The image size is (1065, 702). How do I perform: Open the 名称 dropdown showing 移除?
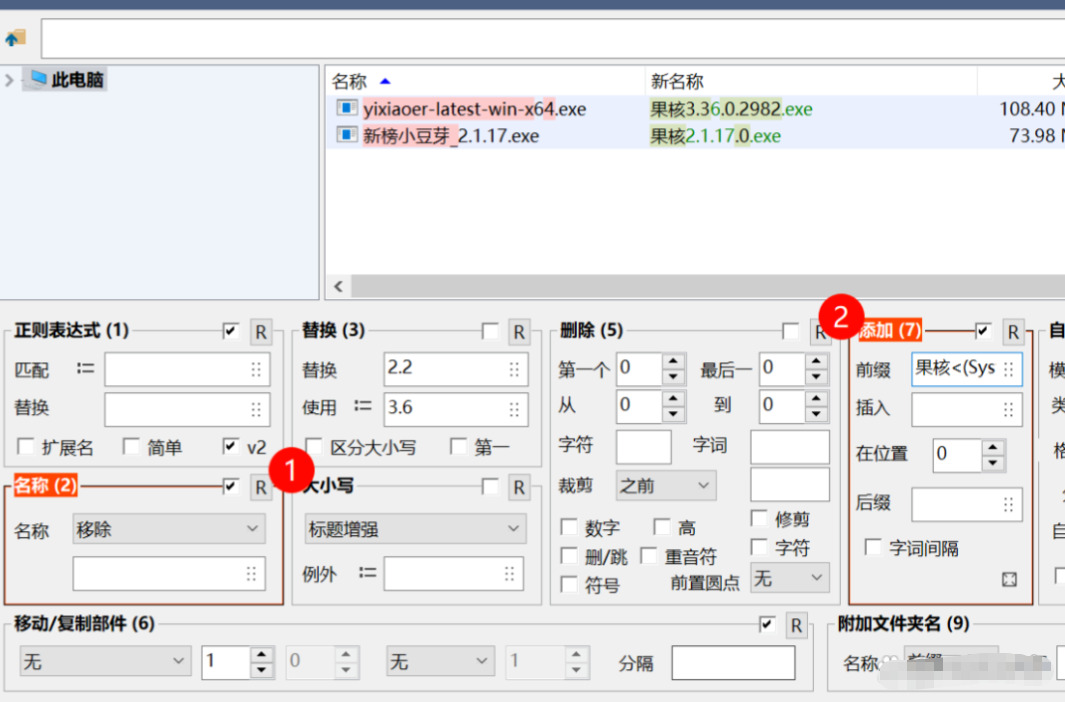[168, 529]
